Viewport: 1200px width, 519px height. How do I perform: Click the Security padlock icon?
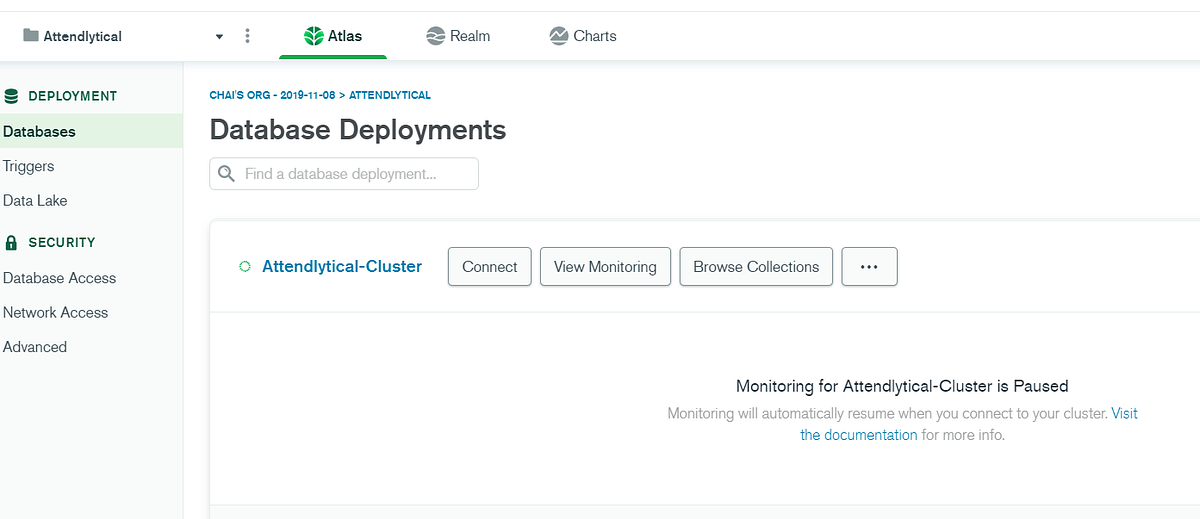coord(12,242)
